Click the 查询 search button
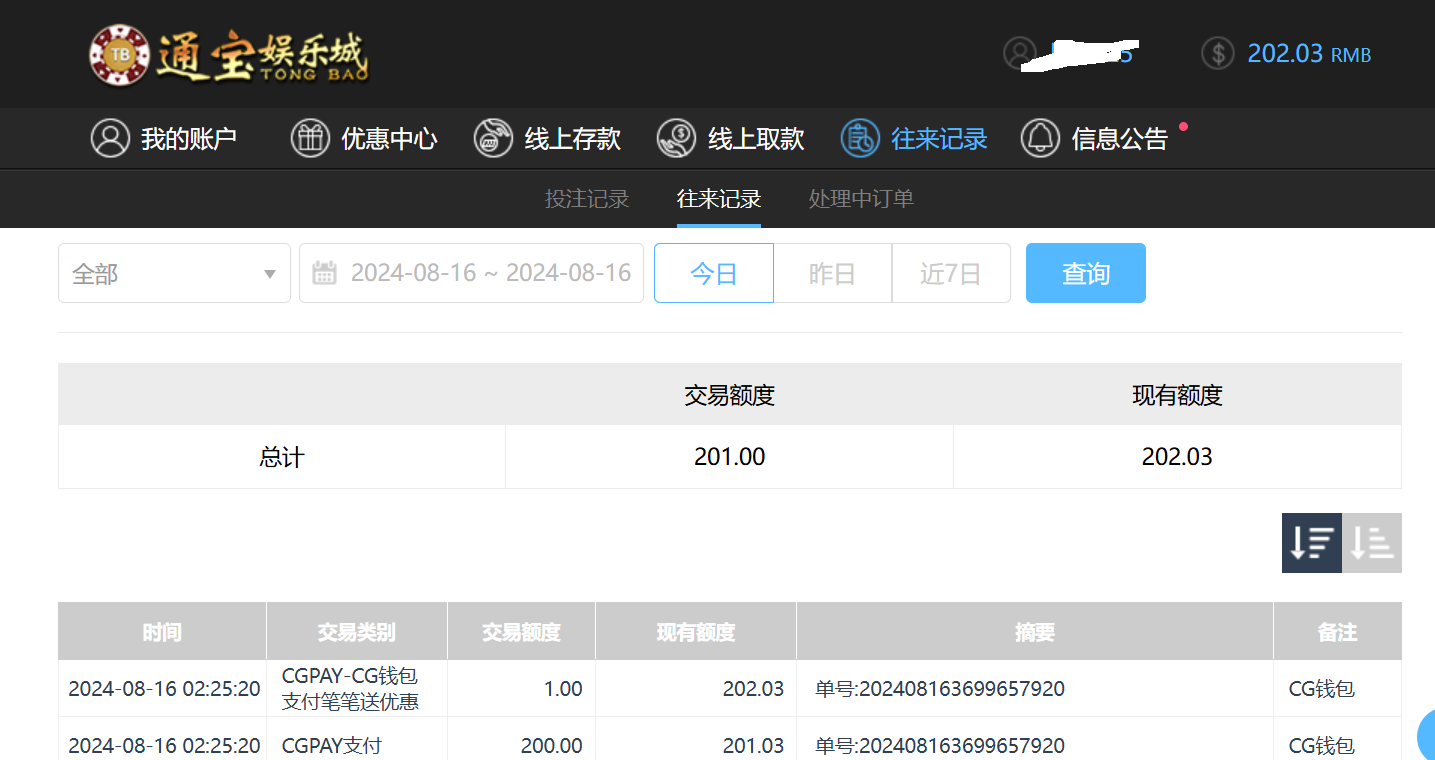 click(x=1085, y=273)
